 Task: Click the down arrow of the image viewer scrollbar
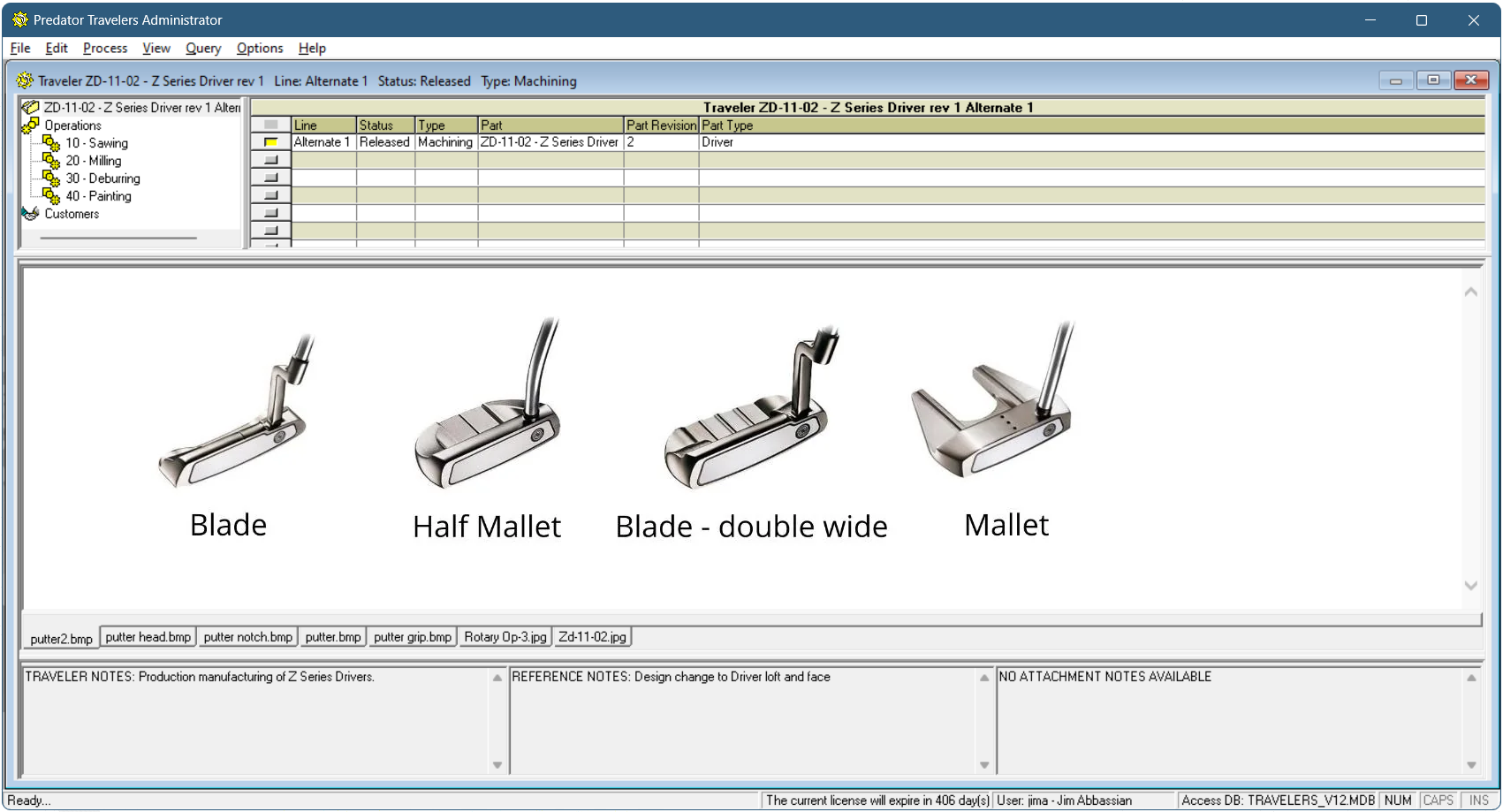click(1470, 585)
